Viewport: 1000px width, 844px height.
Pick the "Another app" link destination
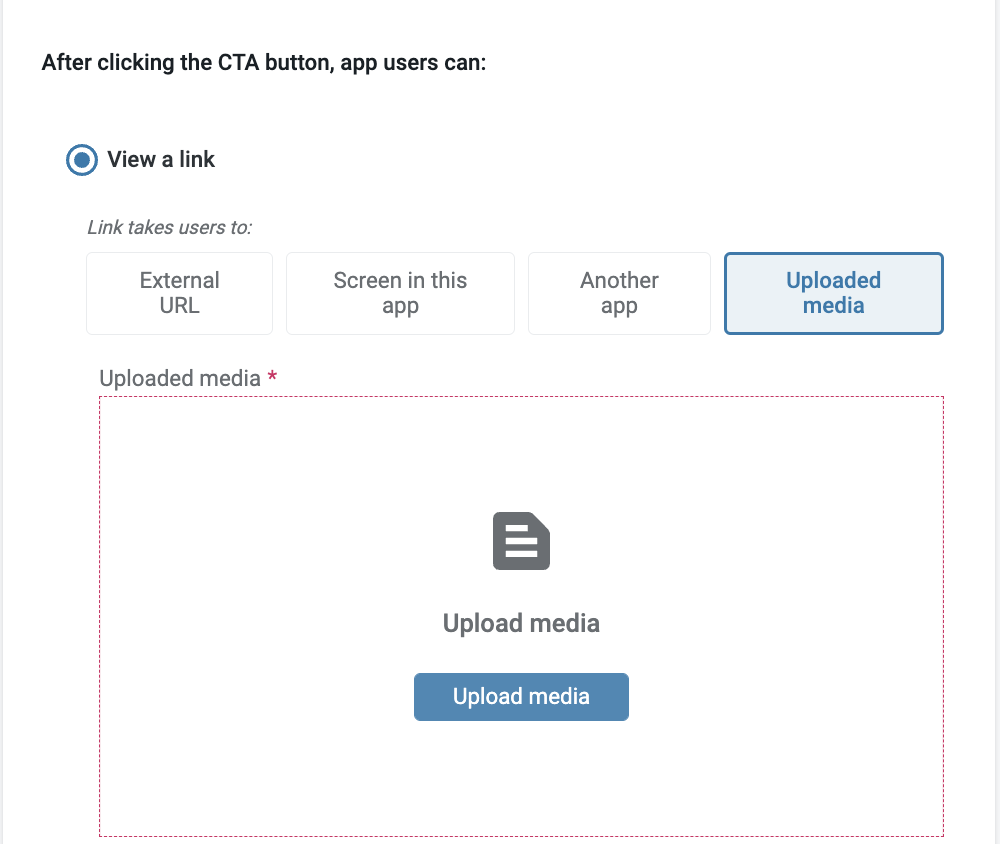[x=619, y=293]
